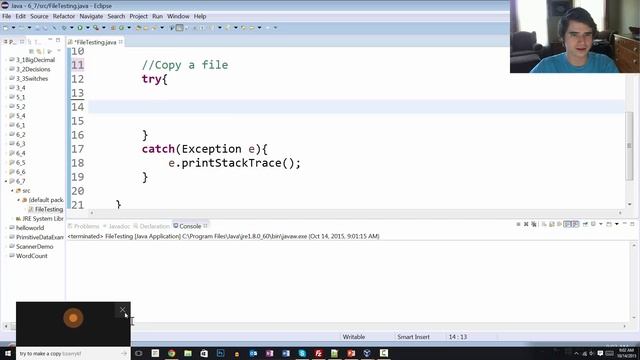Switch to the Javadoc tab
This screenshot has height=360, width=640.
[x=117, y=226]
